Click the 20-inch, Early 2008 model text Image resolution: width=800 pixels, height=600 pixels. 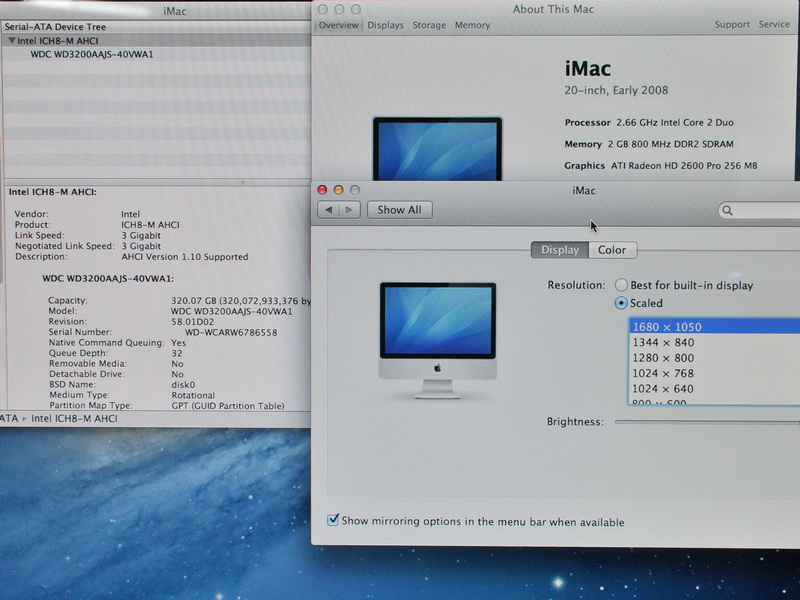click(616, 90)
